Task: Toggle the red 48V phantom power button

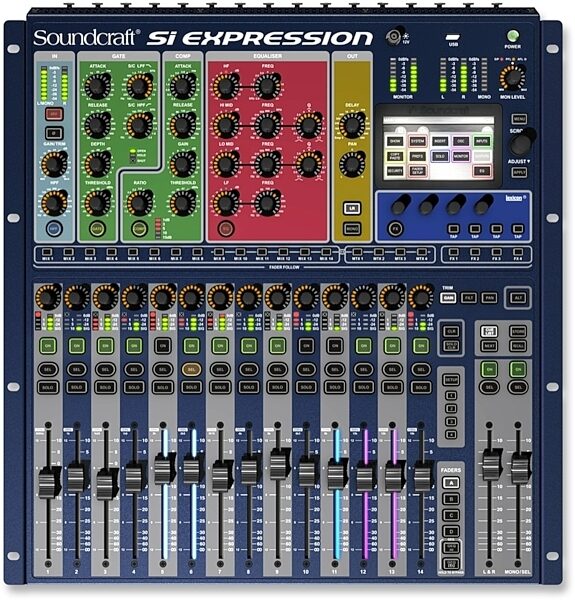Action: coord(54,113)
